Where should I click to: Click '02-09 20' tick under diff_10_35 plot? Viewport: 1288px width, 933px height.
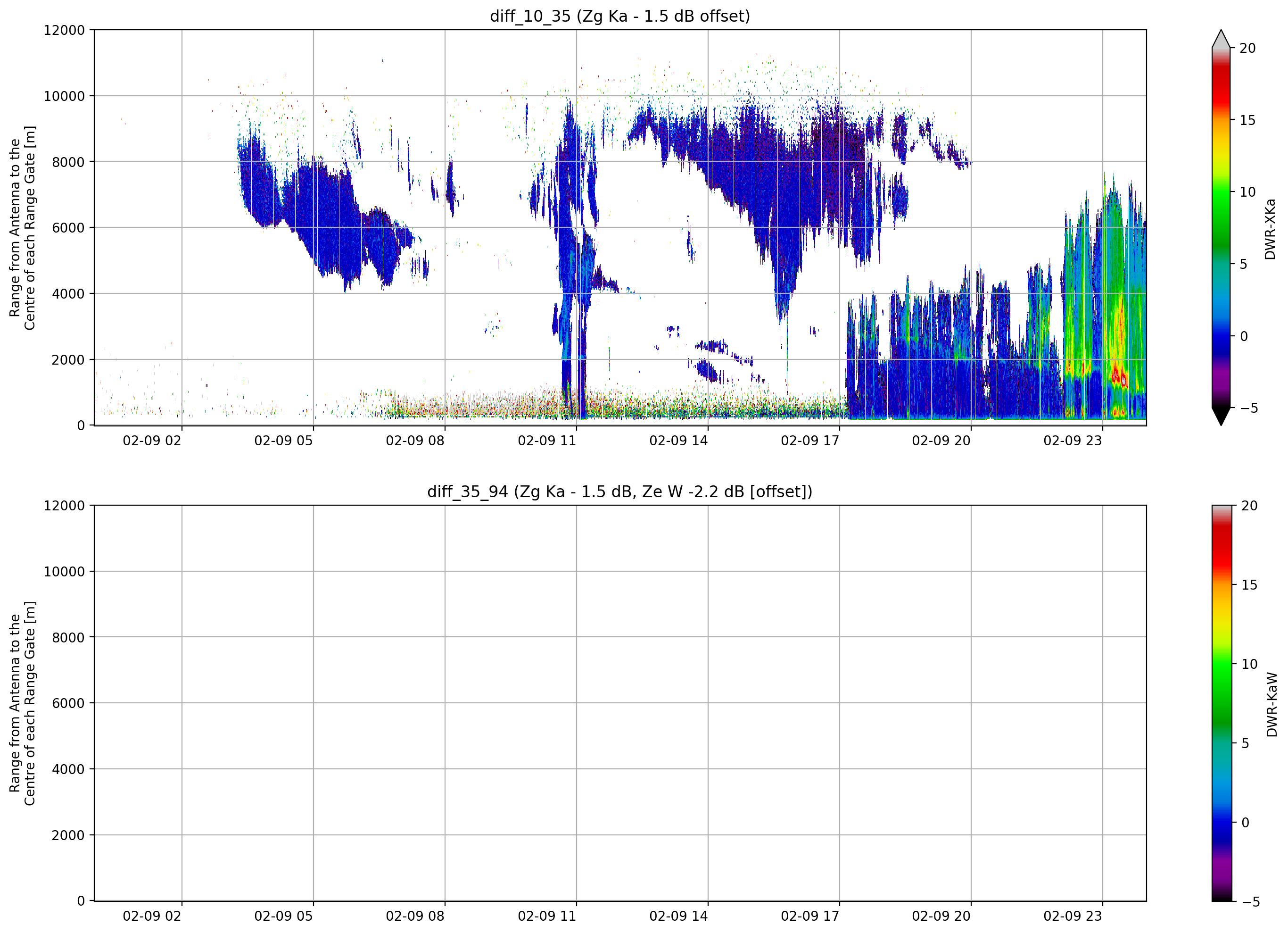pyautogui.click(x=941, y=441)
